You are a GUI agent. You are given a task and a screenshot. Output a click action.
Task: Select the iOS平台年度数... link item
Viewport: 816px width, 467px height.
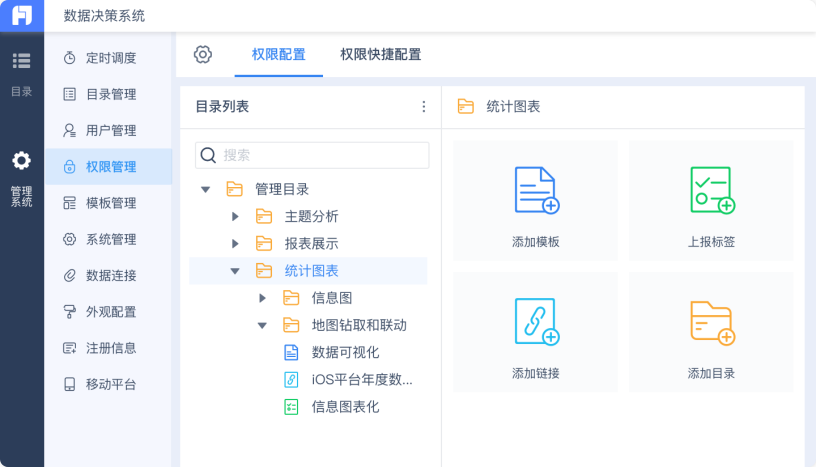tap(361, 379)
